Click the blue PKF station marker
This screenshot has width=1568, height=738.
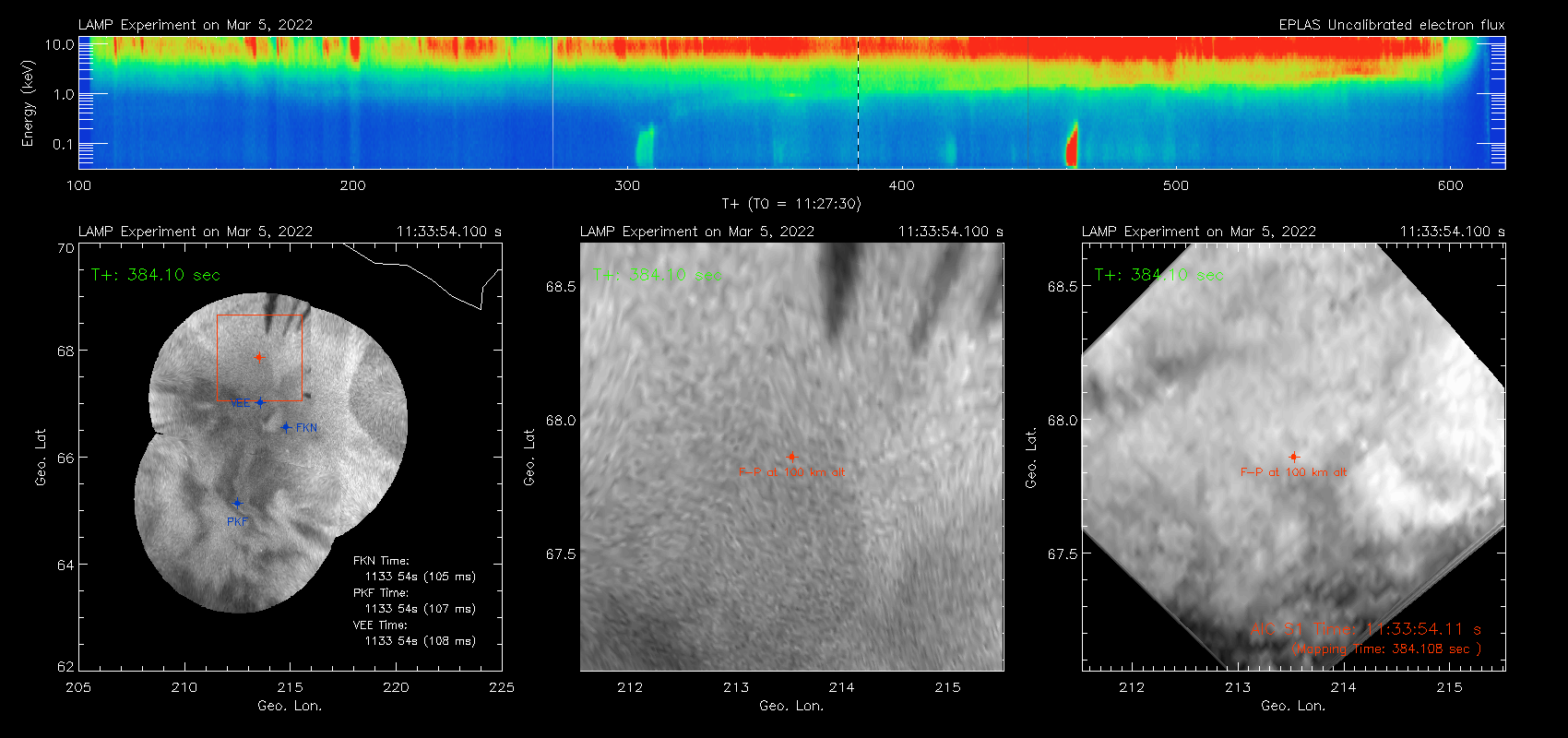(237, 504)
